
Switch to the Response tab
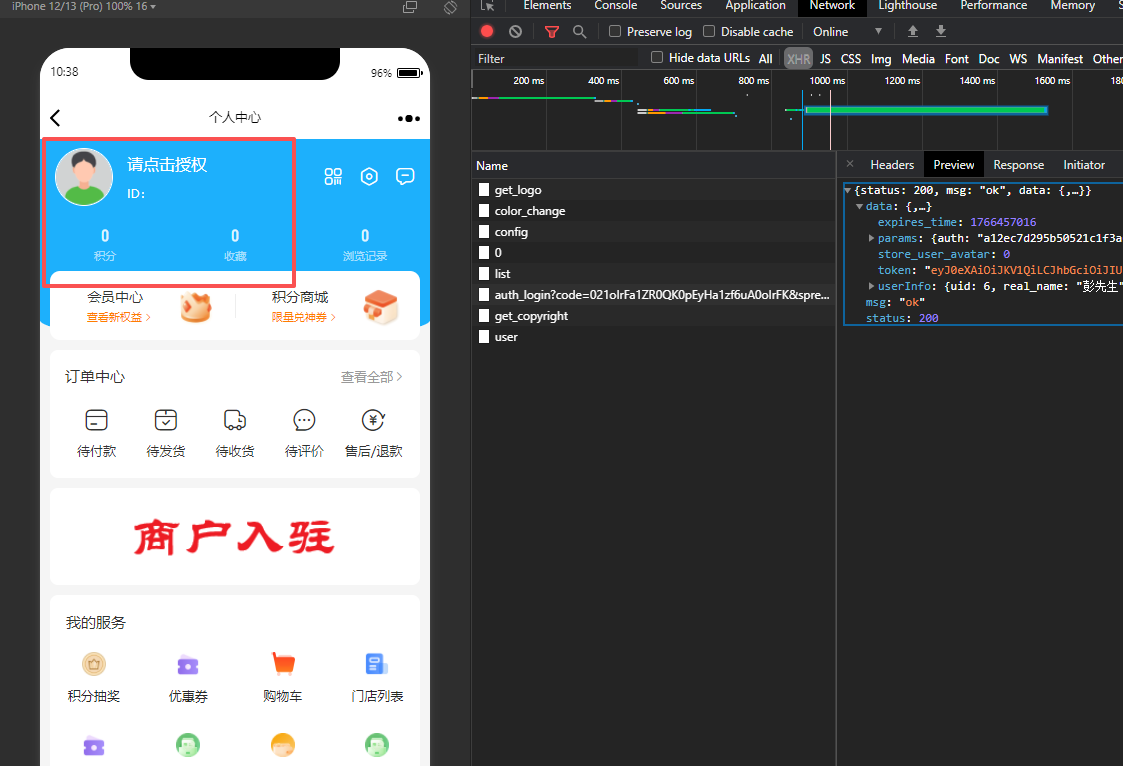(1018, 165)
